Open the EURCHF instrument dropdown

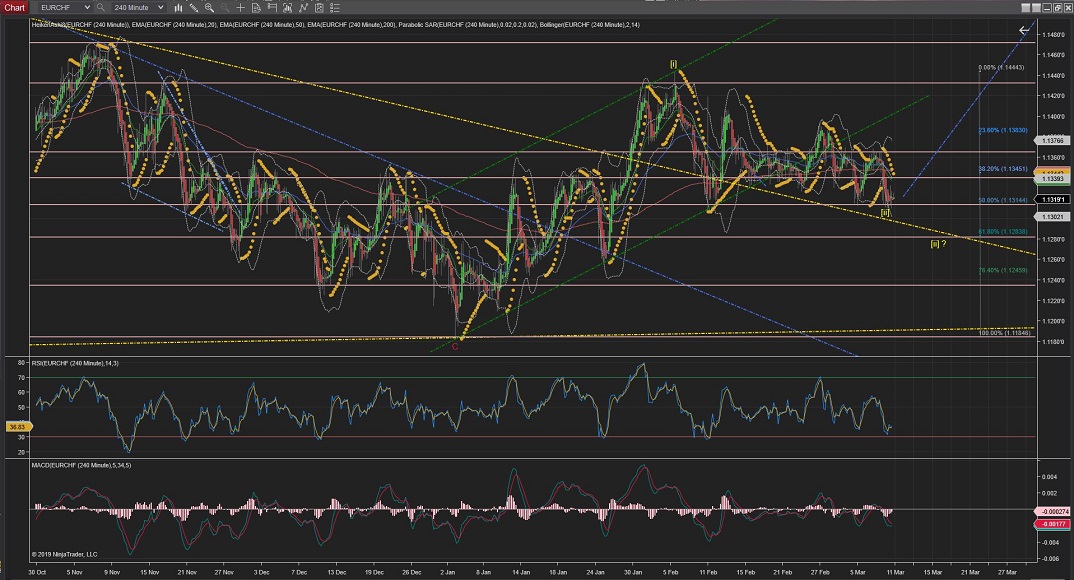(64, 8)
